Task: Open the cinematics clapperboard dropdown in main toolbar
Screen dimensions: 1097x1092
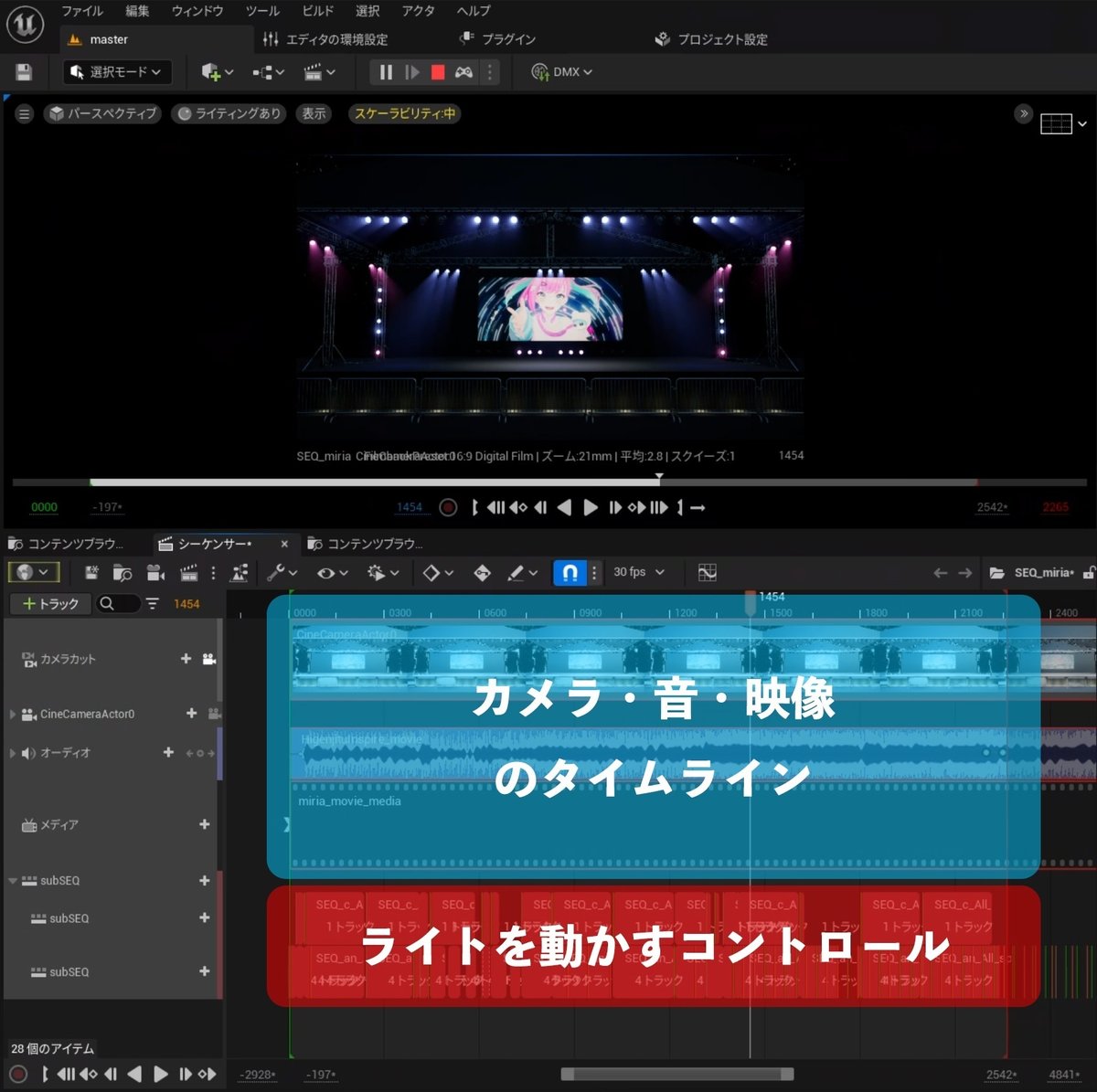Action: tap(319, 72)
